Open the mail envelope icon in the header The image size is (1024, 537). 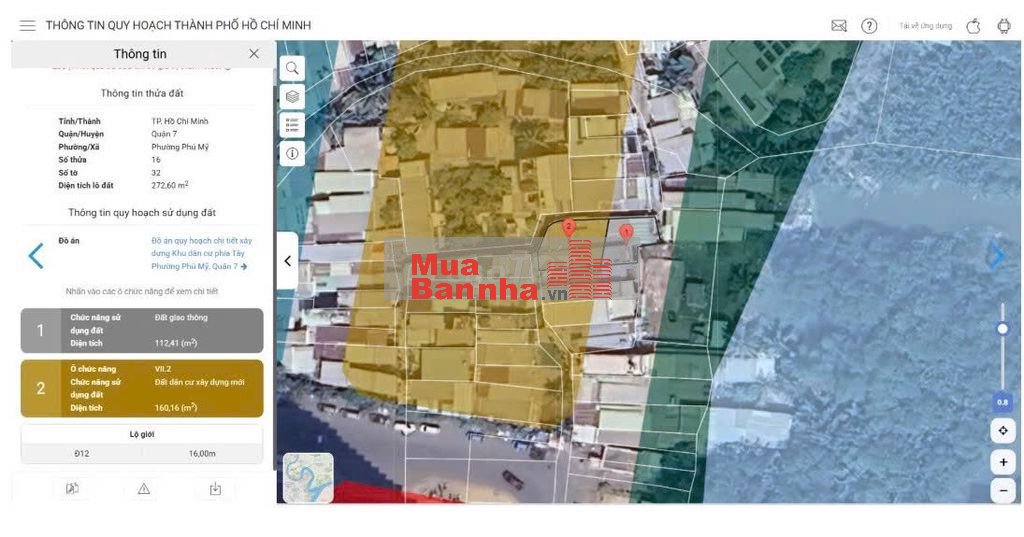[x=839, y=26]
